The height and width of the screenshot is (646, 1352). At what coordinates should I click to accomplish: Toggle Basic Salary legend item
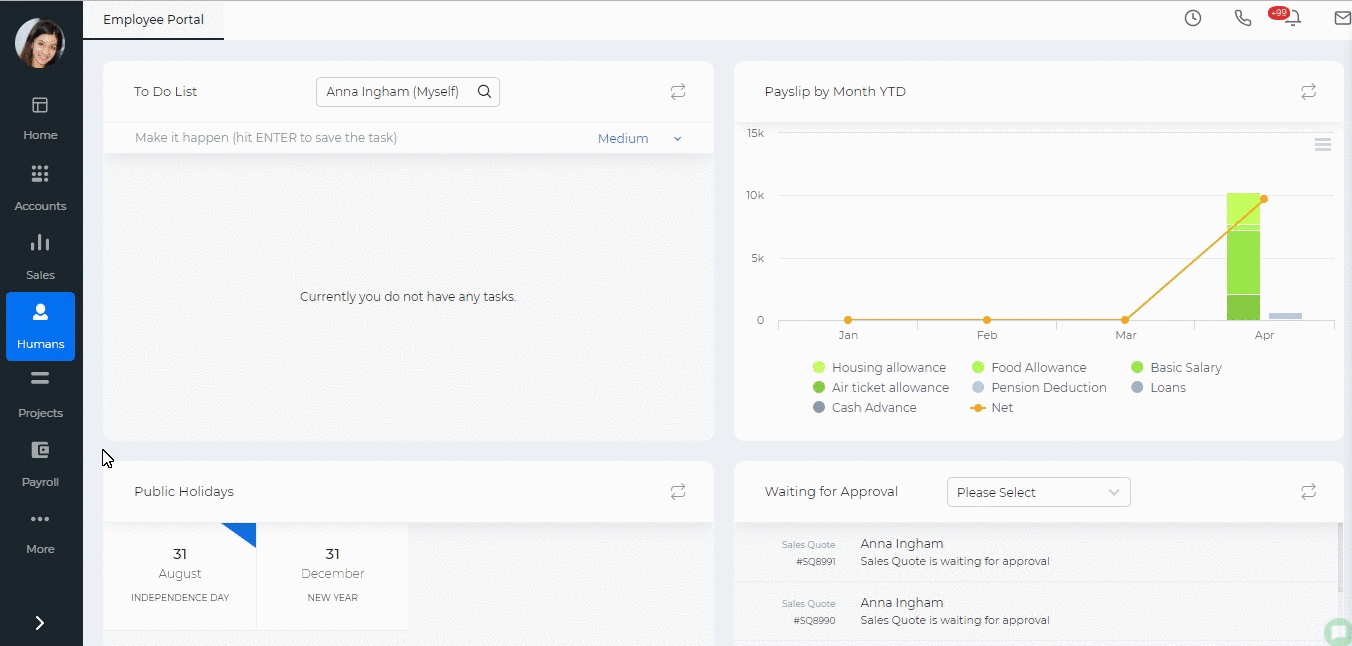pos(1176,367)
